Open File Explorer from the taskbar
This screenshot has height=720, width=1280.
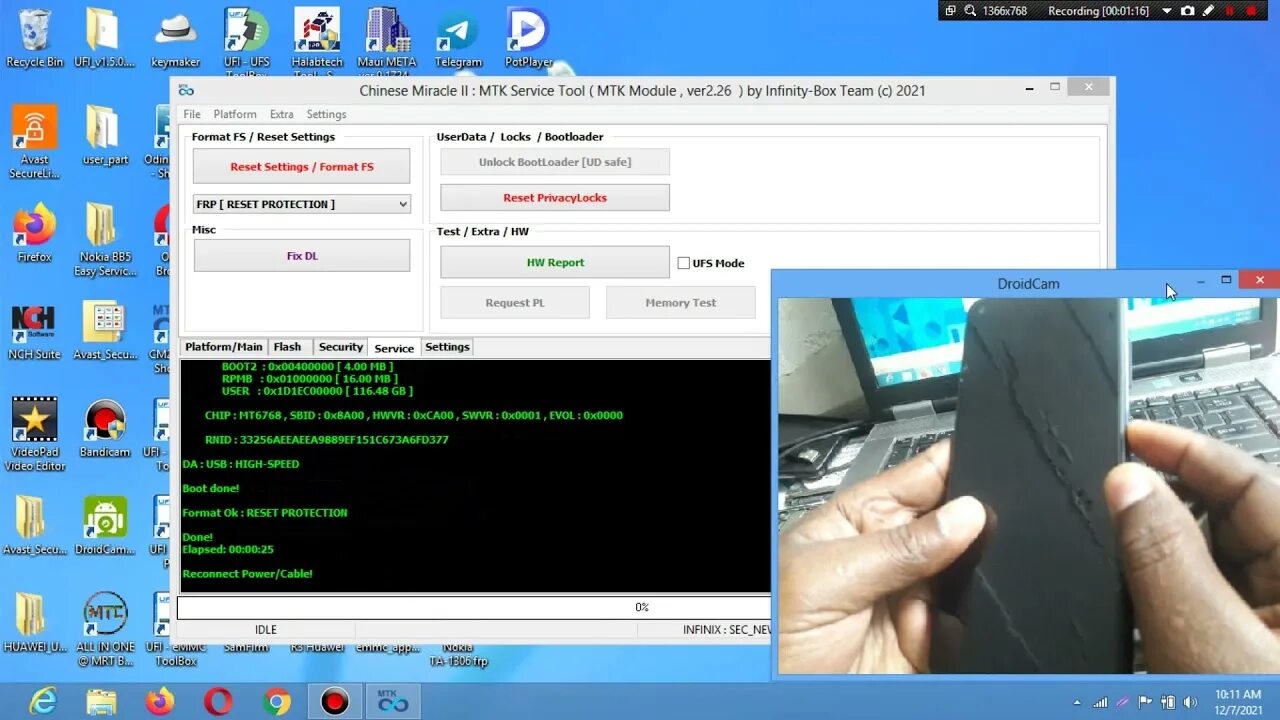pyautogui.click(x=101, y=702)
